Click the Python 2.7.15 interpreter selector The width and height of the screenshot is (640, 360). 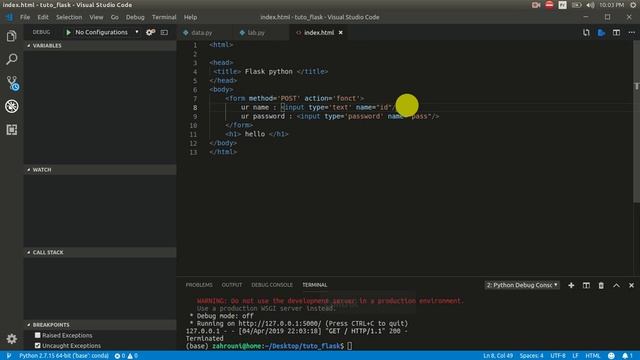click(x=64, y=356)
